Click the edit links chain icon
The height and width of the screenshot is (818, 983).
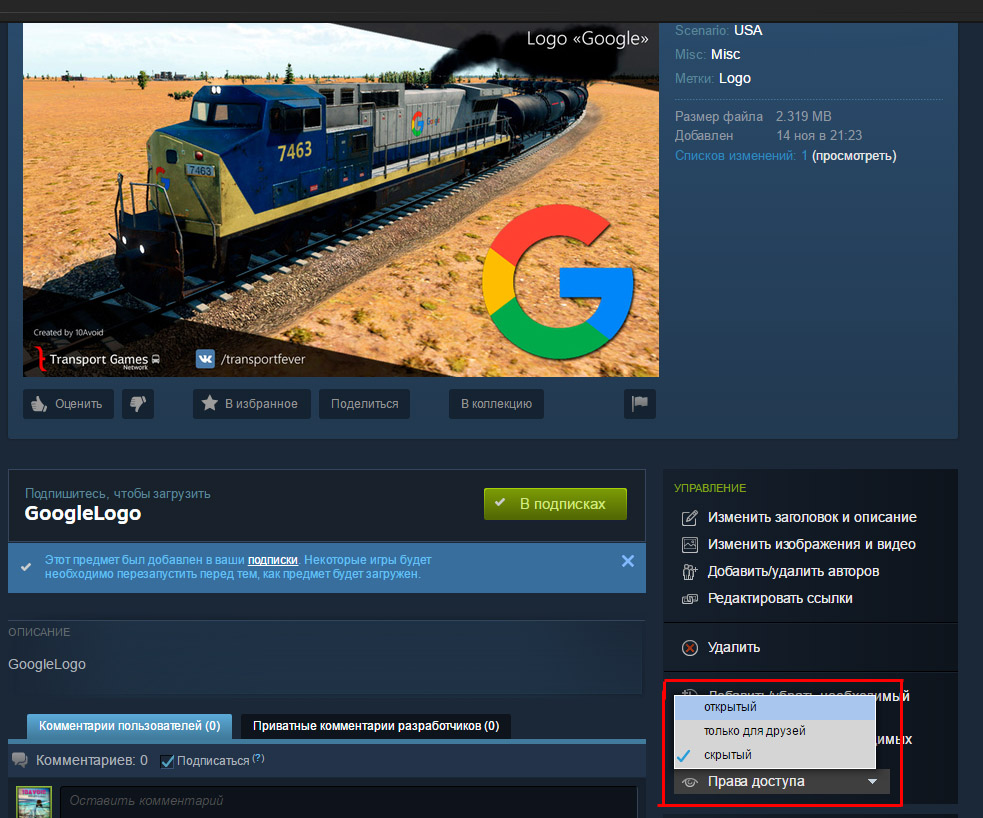pos(690,599)
